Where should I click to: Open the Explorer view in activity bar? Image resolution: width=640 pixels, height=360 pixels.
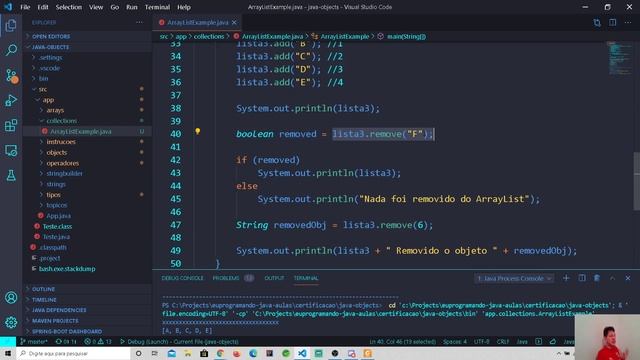tap(11, 25)
